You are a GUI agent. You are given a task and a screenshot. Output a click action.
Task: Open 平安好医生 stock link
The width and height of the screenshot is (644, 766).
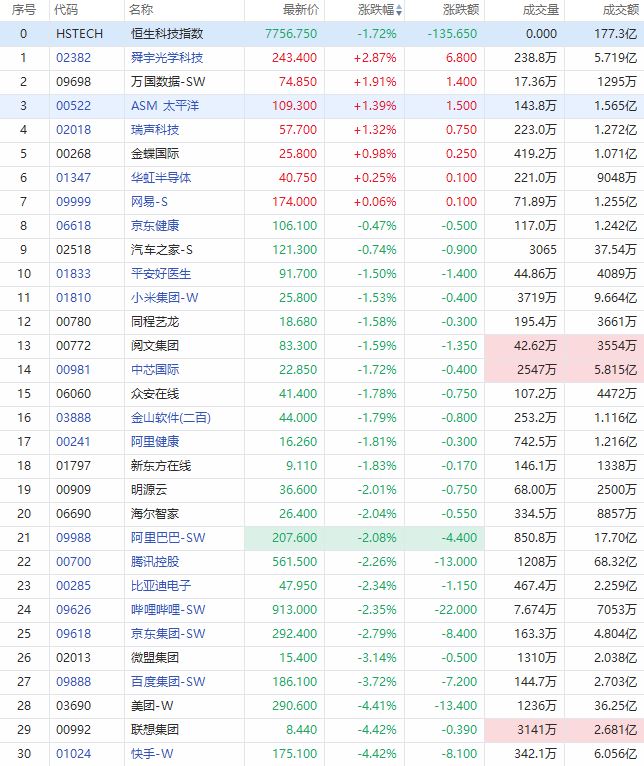click(161, 274)
